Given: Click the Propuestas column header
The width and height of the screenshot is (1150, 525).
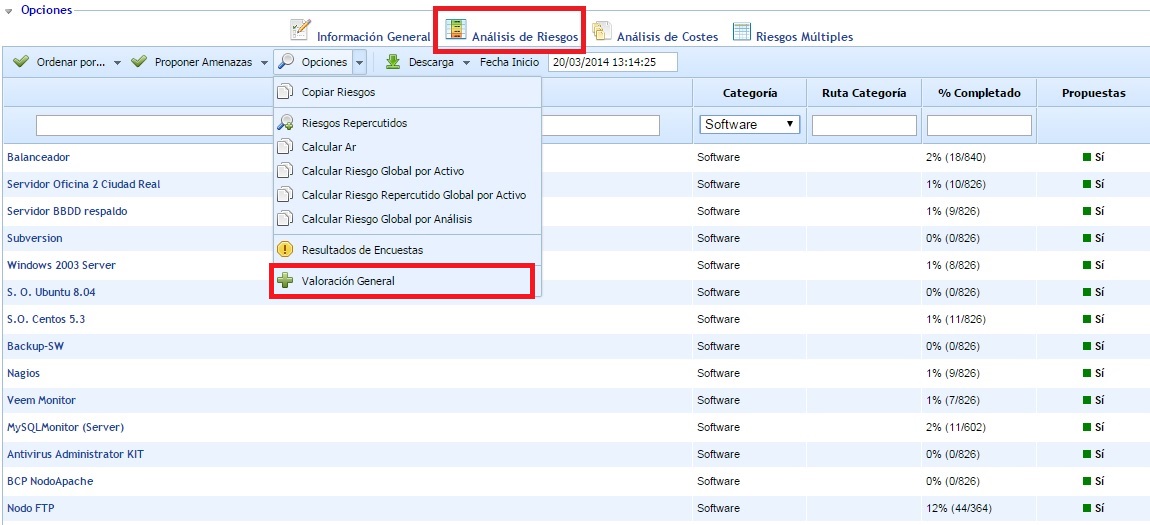Looking at the screenshot, I should [1093, 93].
